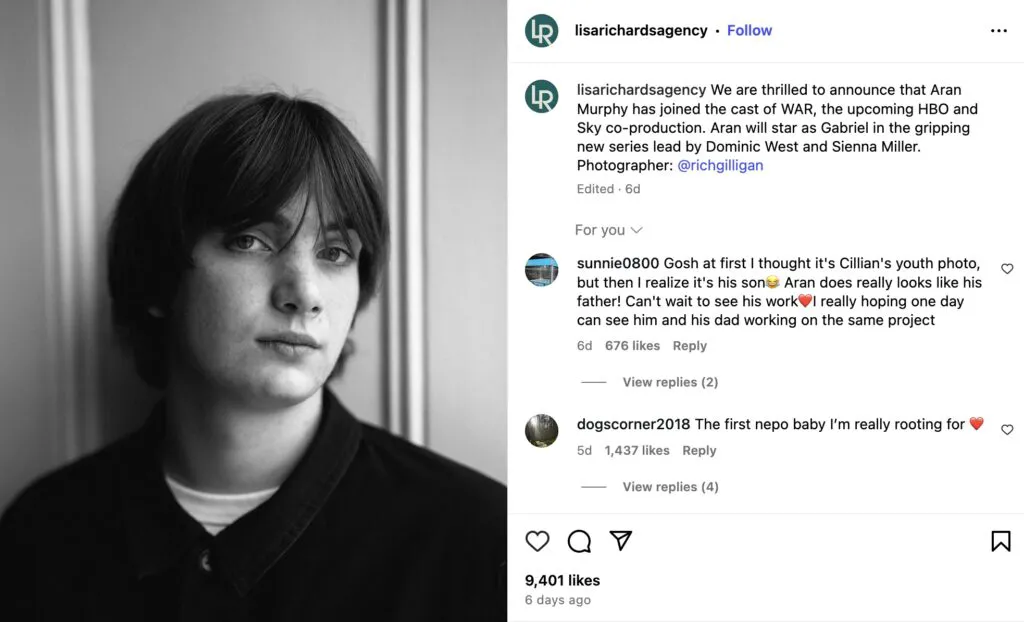Viewport: 1024px width, 622px height.
Task: Open comments via speech bubble icon
Action: 579,541
